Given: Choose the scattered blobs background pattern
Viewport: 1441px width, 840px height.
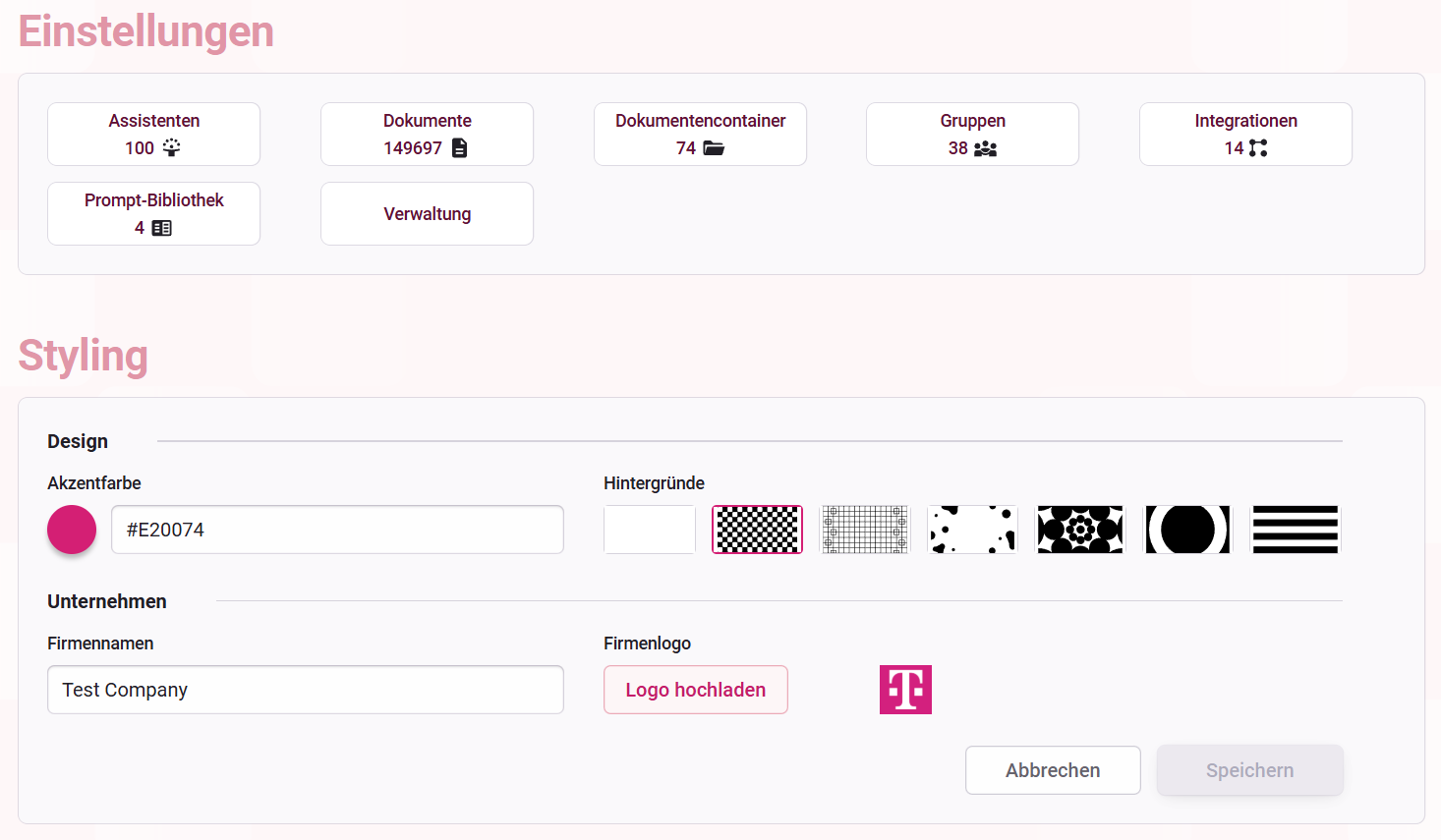Looking at the screenshot, I should [x=972, y=530].
